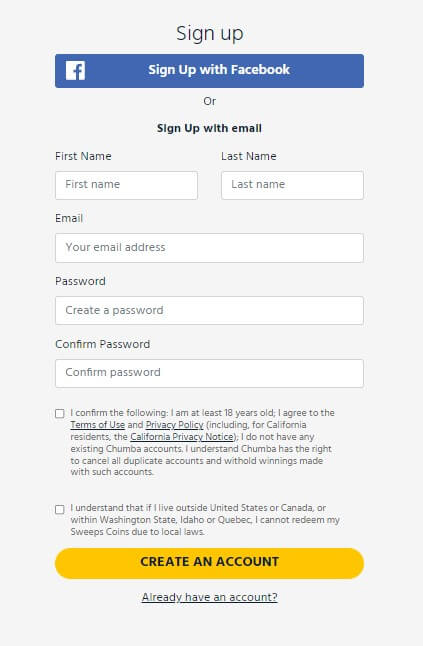Click the Email label text

[69, 218]
